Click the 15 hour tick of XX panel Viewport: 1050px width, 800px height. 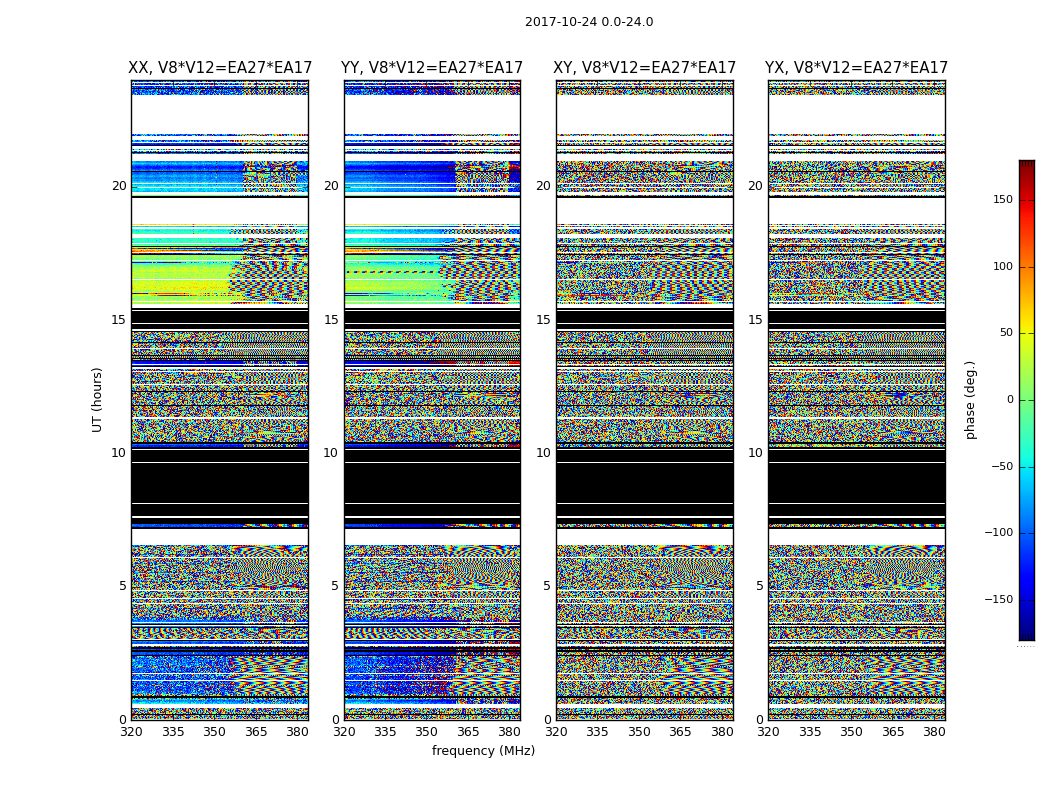pyautogui.click(x=119, y=320)
